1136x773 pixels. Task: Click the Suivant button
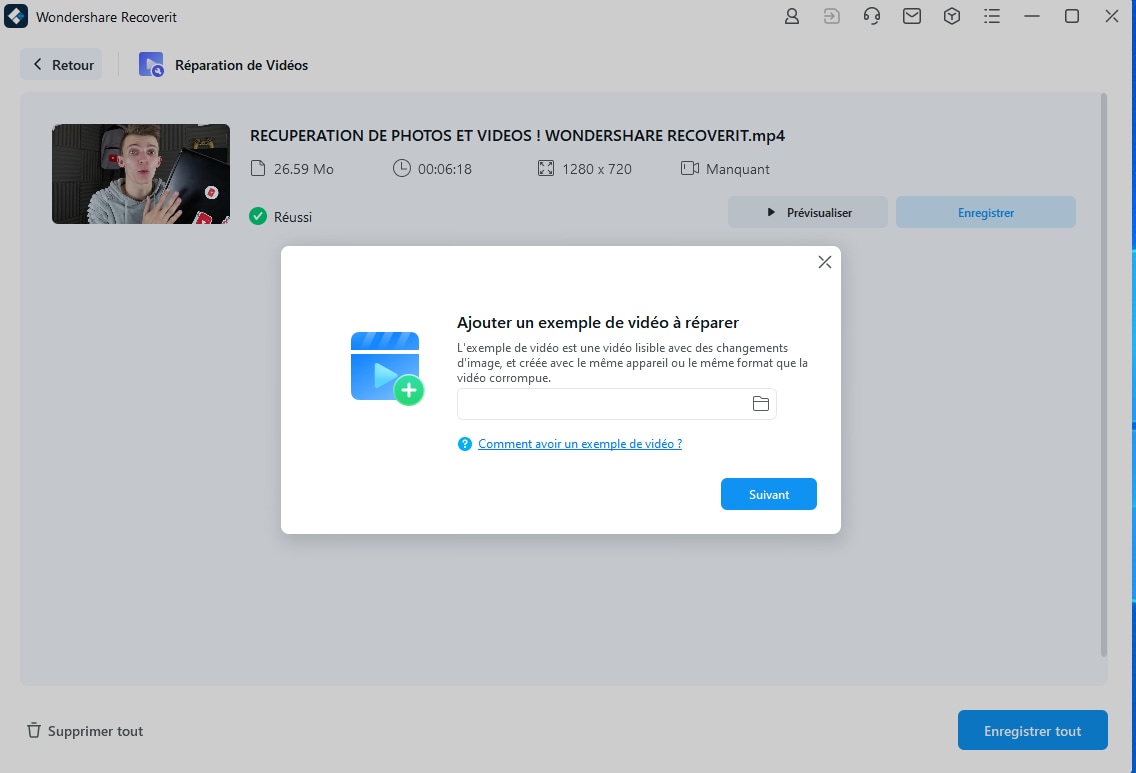(769, 494)
